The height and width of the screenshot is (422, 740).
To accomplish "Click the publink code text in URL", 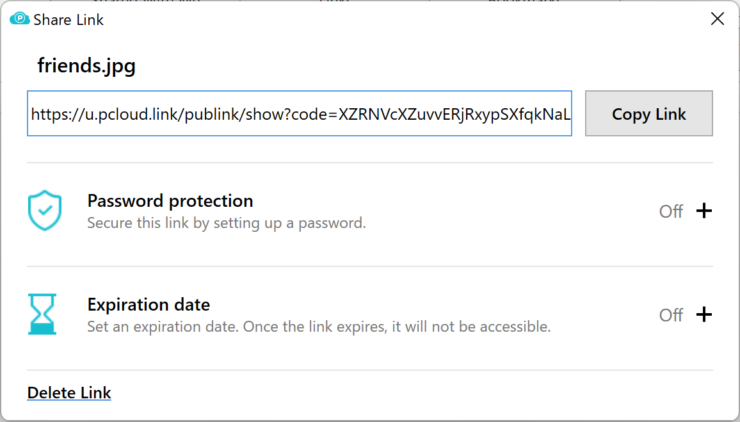I will (454, 114).
